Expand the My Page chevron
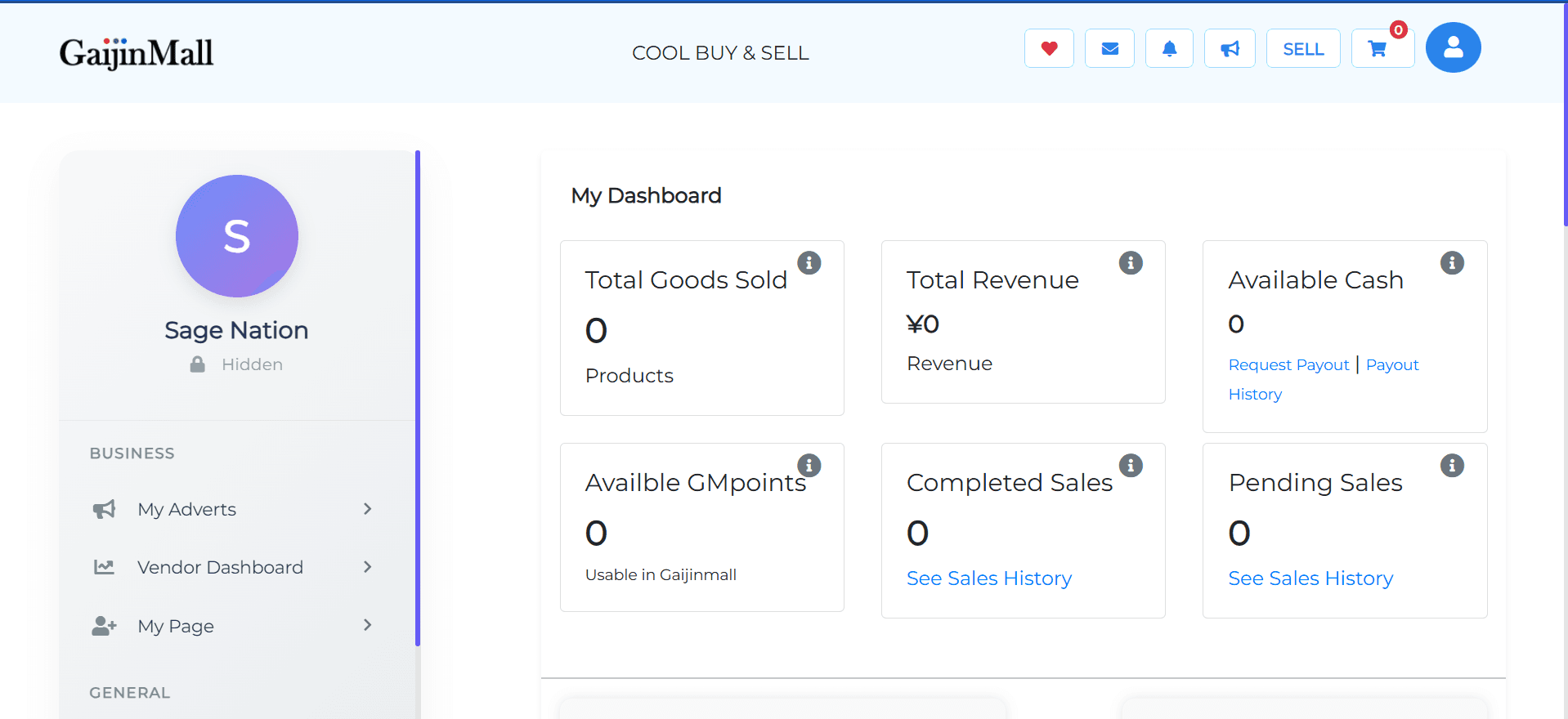The height and width of the screenshot is (719, 1568). (367, 625)
